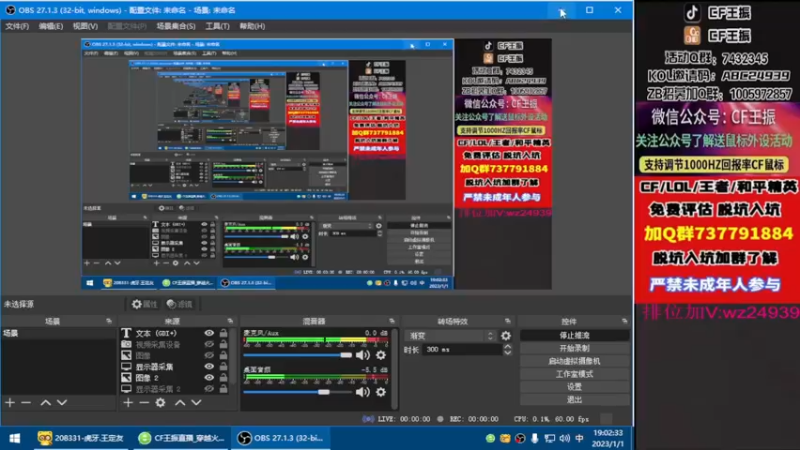Click the microphone icon in the system tray
800x450 pixels.
534,438
